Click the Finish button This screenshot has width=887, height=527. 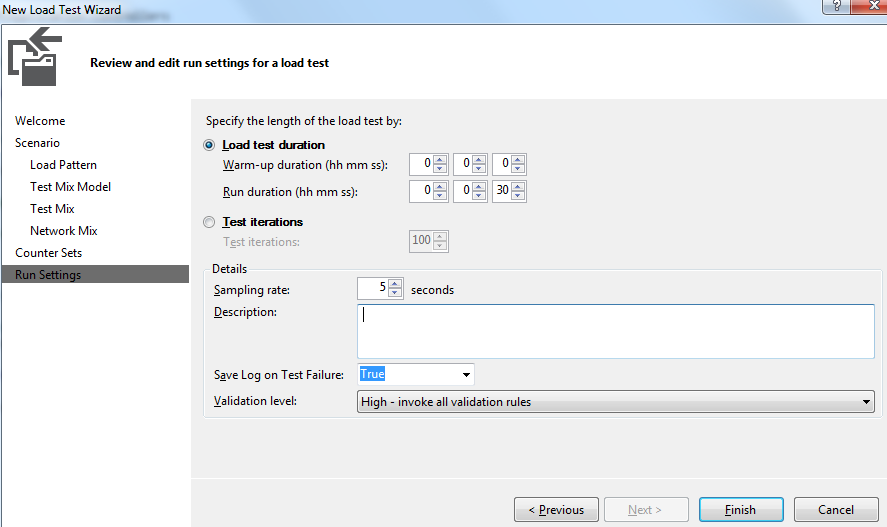tap(741, 510)
